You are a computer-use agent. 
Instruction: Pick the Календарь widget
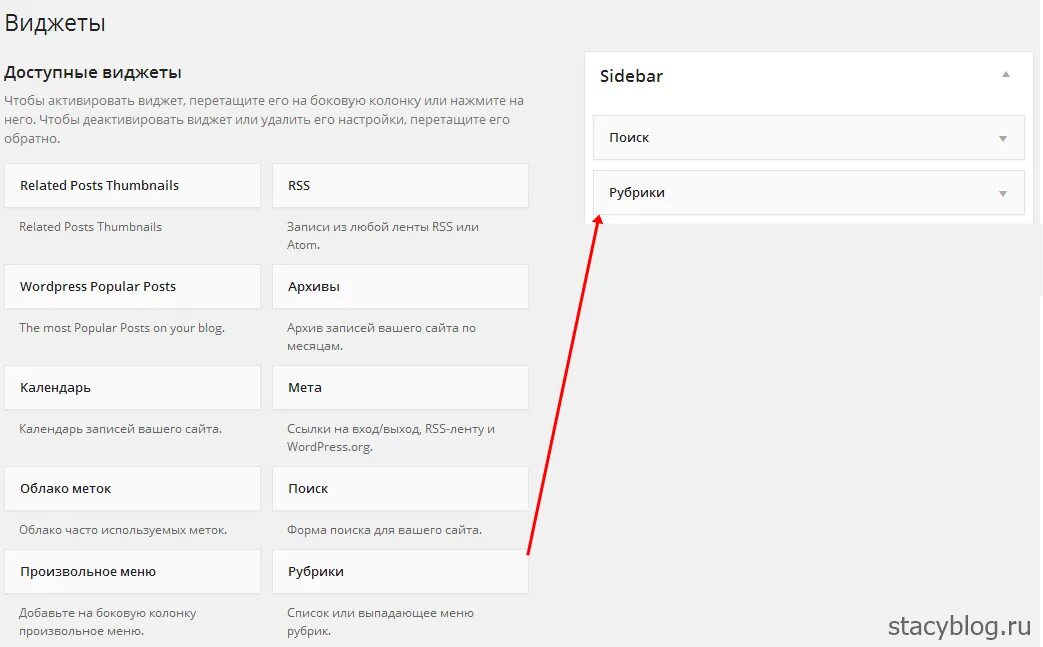click(132, 388)
